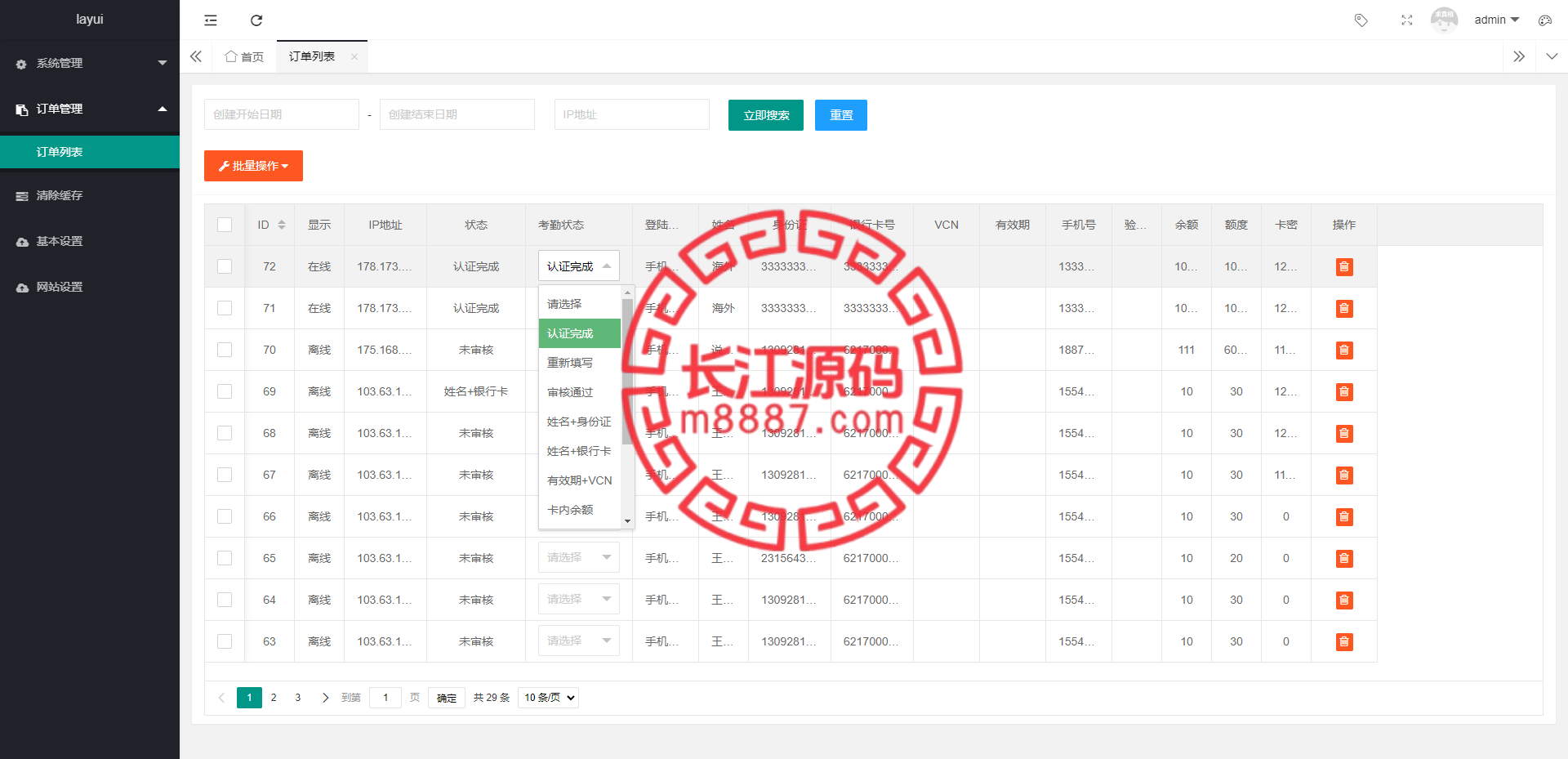The height and width of the screenshot is (759, 1568).
Task: Delete order 65 with trash icon
Action: coord(1344,559)
